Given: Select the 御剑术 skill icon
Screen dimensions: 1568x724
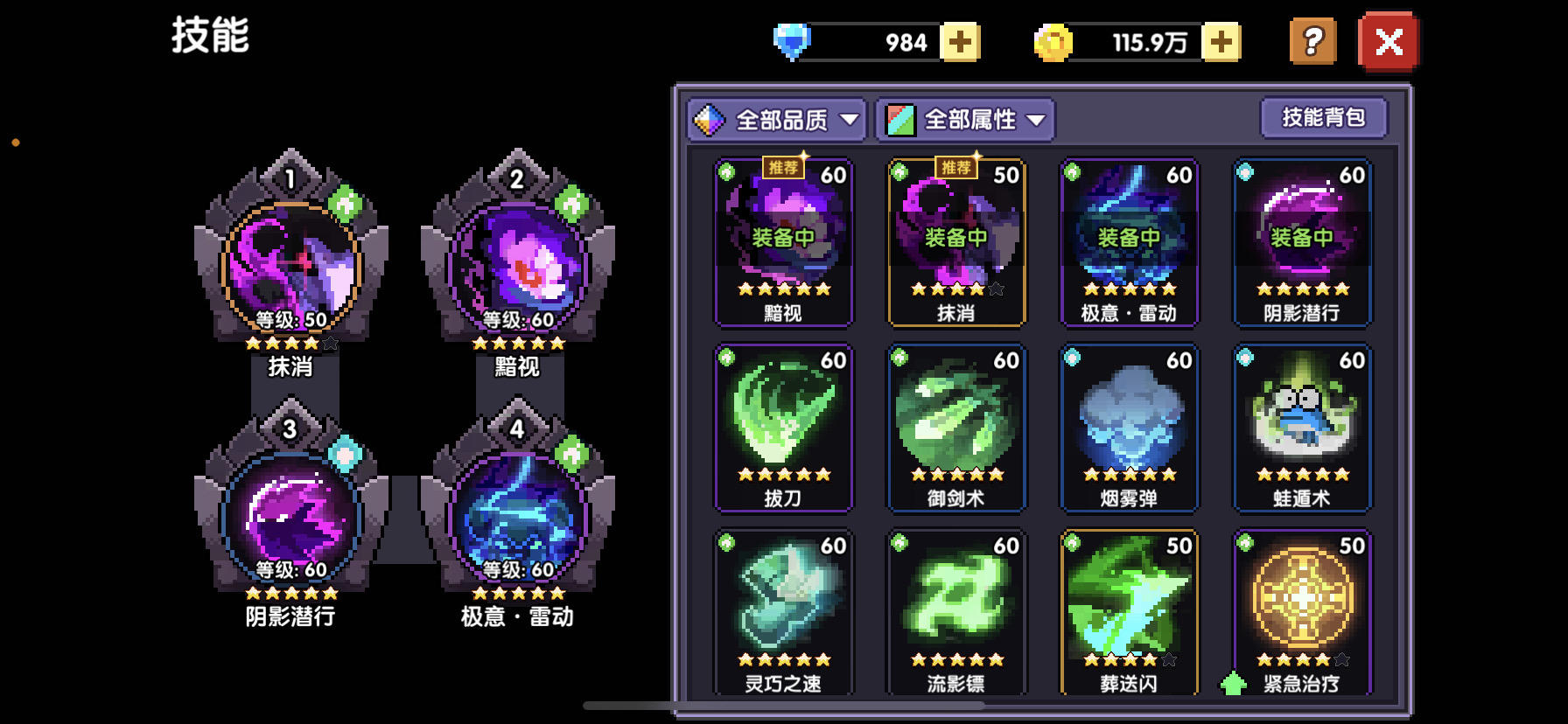Looking at the screenshot, I should click(x=956, y=428).
